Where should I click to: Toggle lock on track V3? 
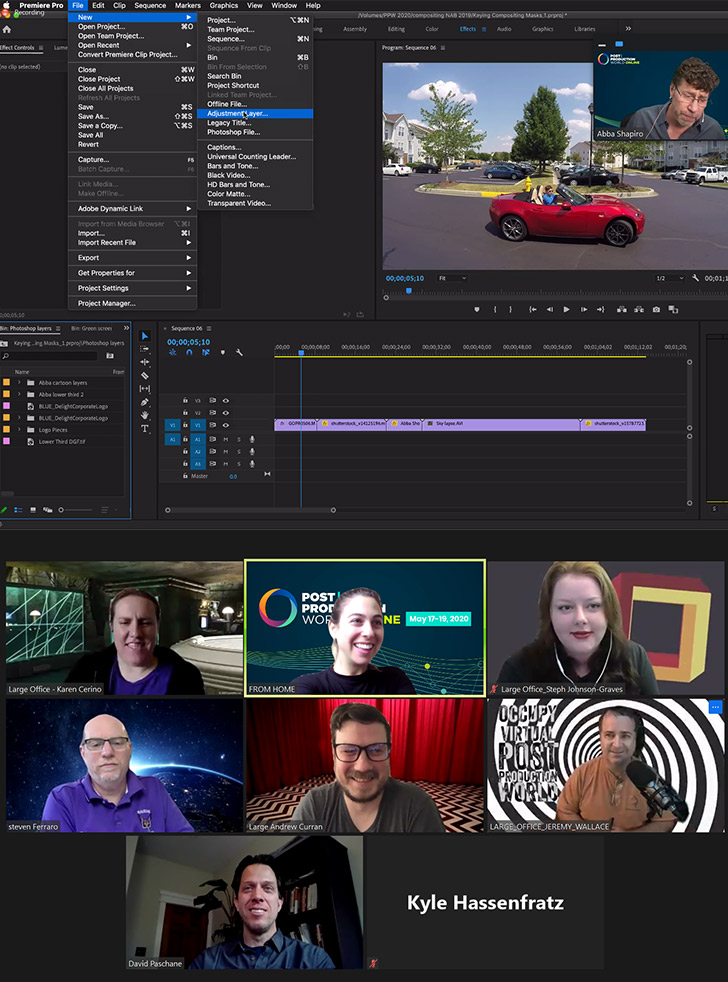[185, 400]
